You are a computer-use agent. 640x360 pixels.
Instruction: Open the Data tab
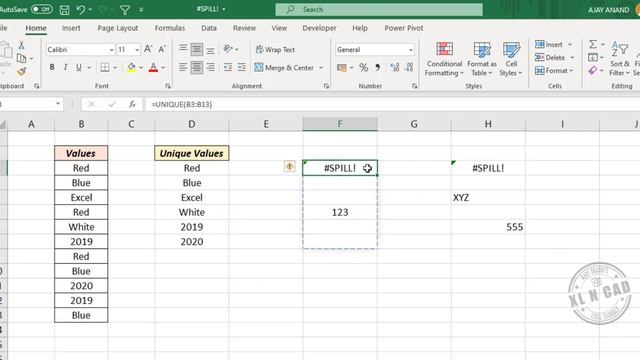tap(209, 28)
